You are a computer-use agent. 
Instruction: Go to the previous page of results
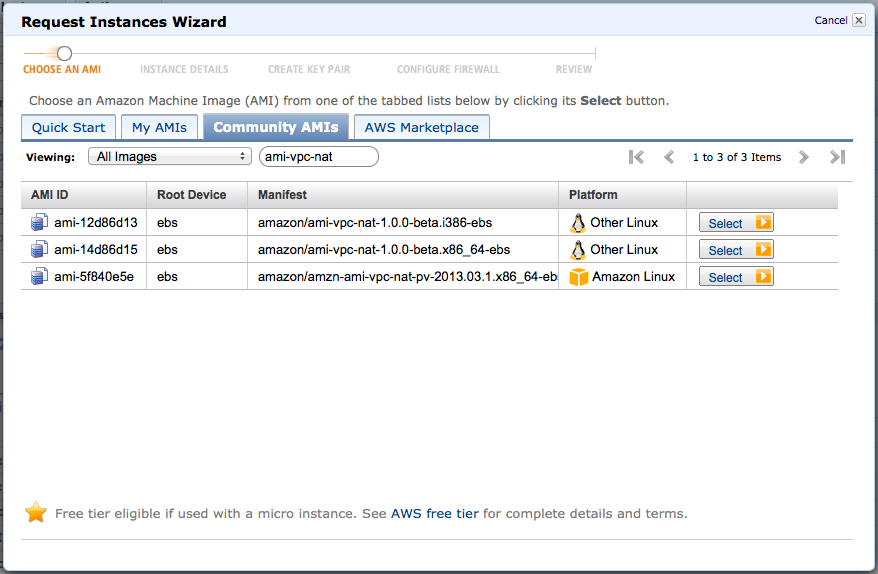point(669,157)
